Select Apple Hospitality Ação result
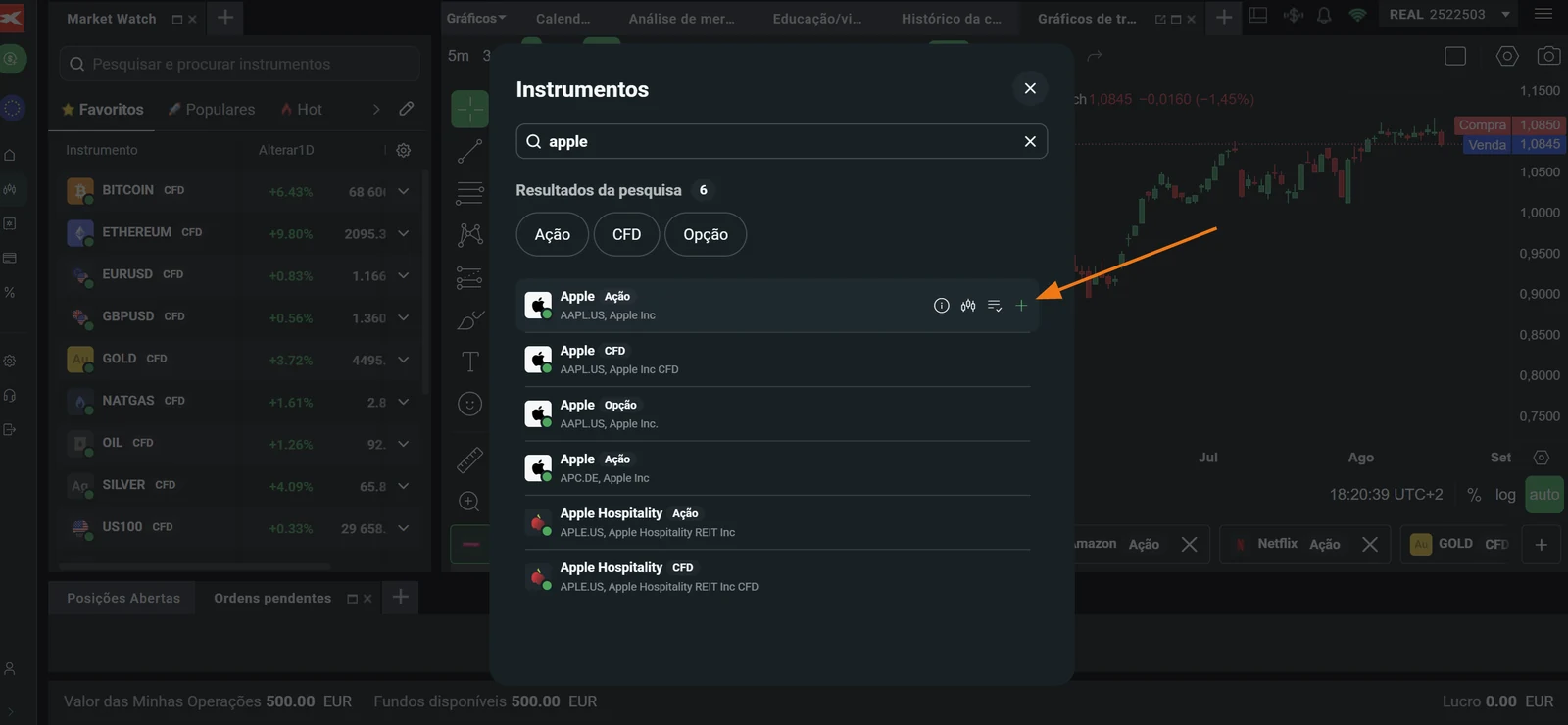The width and height of the screenshot is (1568, 725). pyautogui.click(x=777, y=522)
